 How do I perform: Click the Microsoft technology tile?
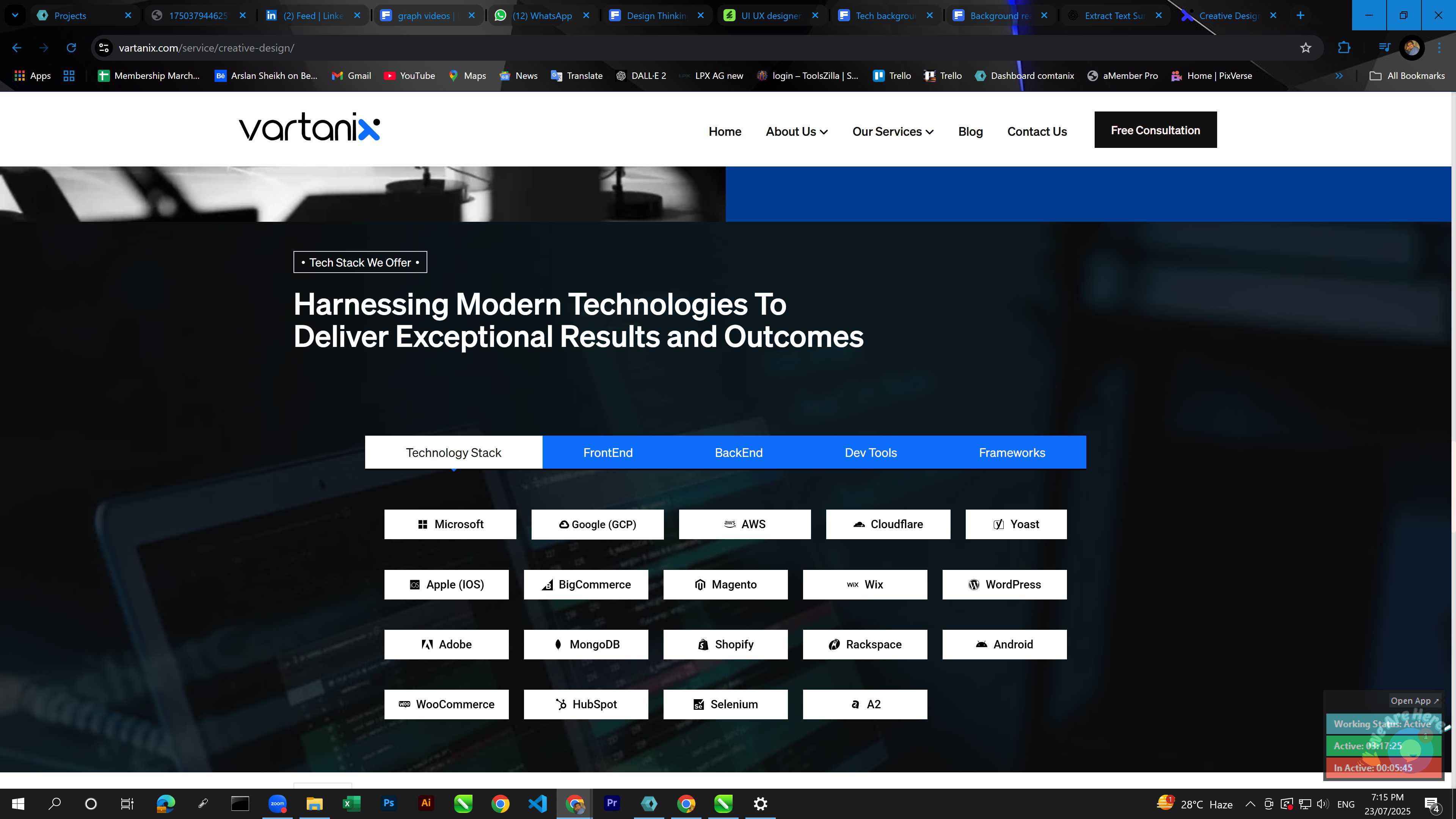450,524
